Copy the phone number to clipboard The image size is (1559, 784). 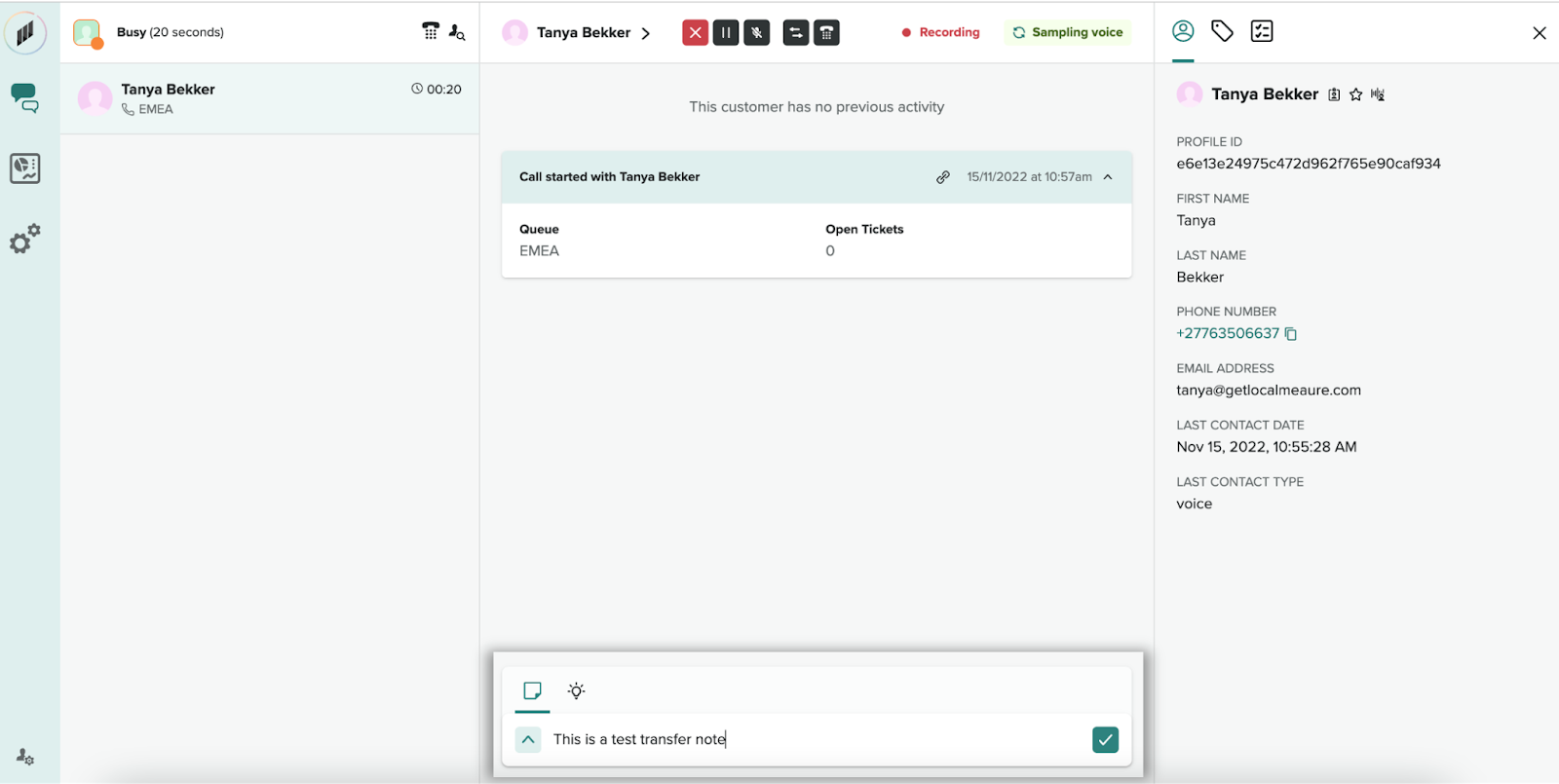(1291, 334)
